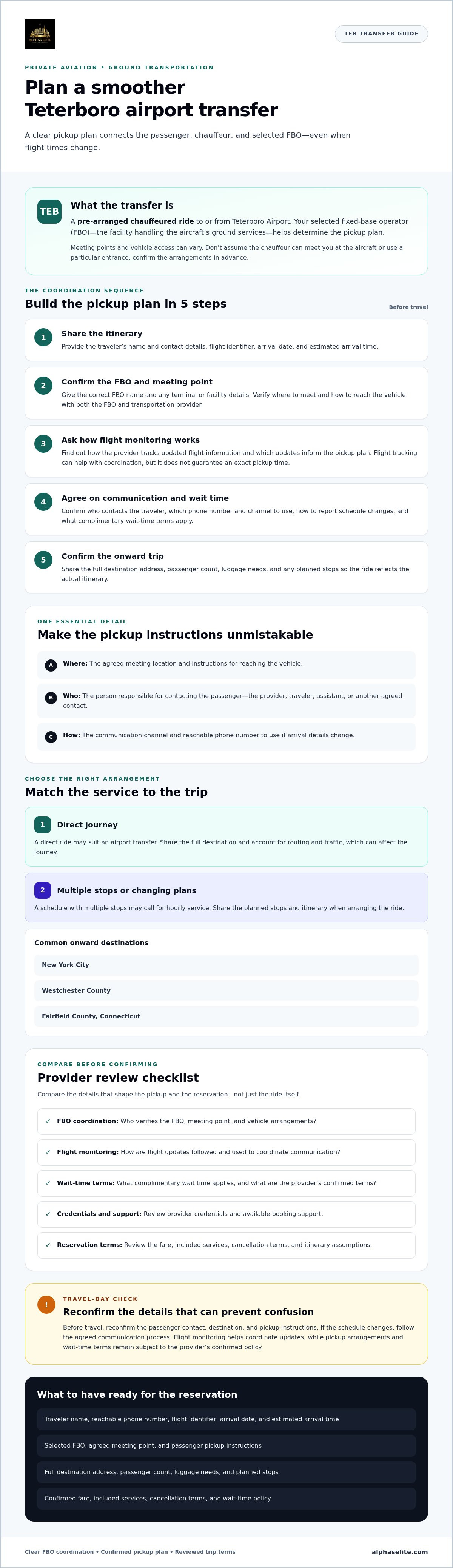Select the purple number 2 square icon
Screen dimensions: 453x1568
[x=43, y=890]
